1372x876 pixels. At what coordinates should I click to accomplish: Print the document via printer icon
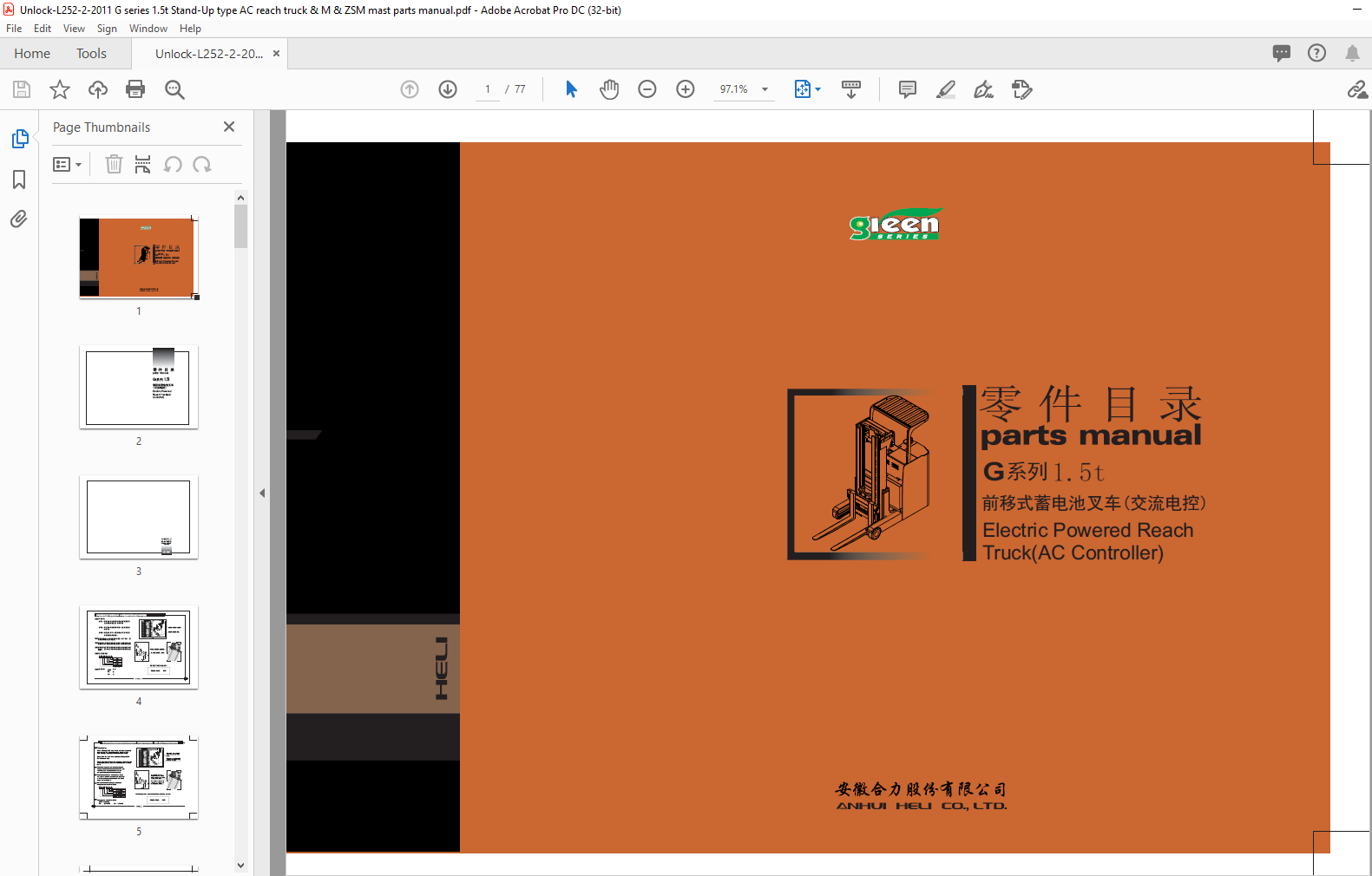click(x=135, y=89)
